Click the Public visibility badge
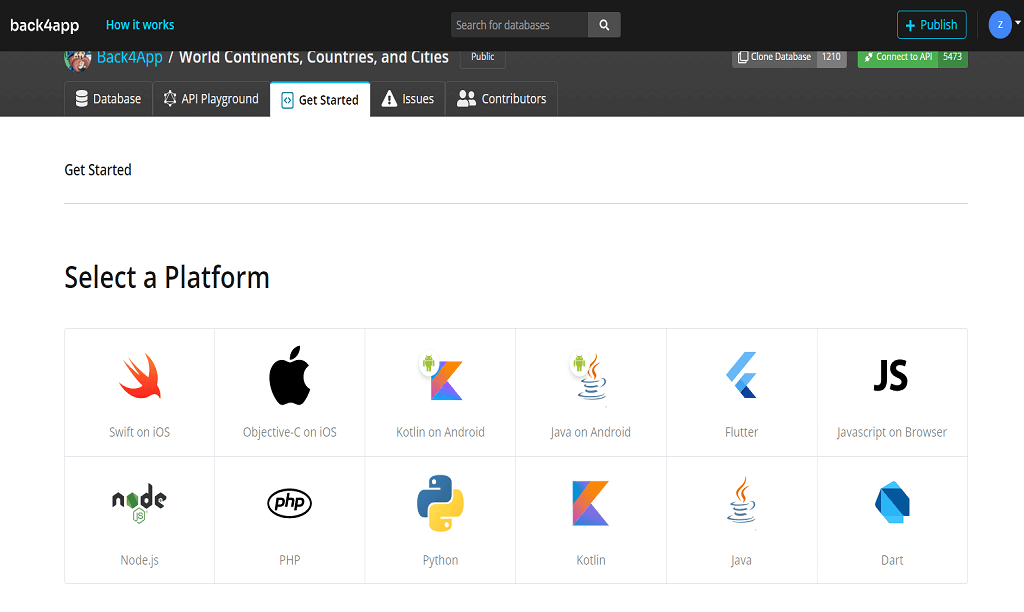1024x612 pixels. 483,57
